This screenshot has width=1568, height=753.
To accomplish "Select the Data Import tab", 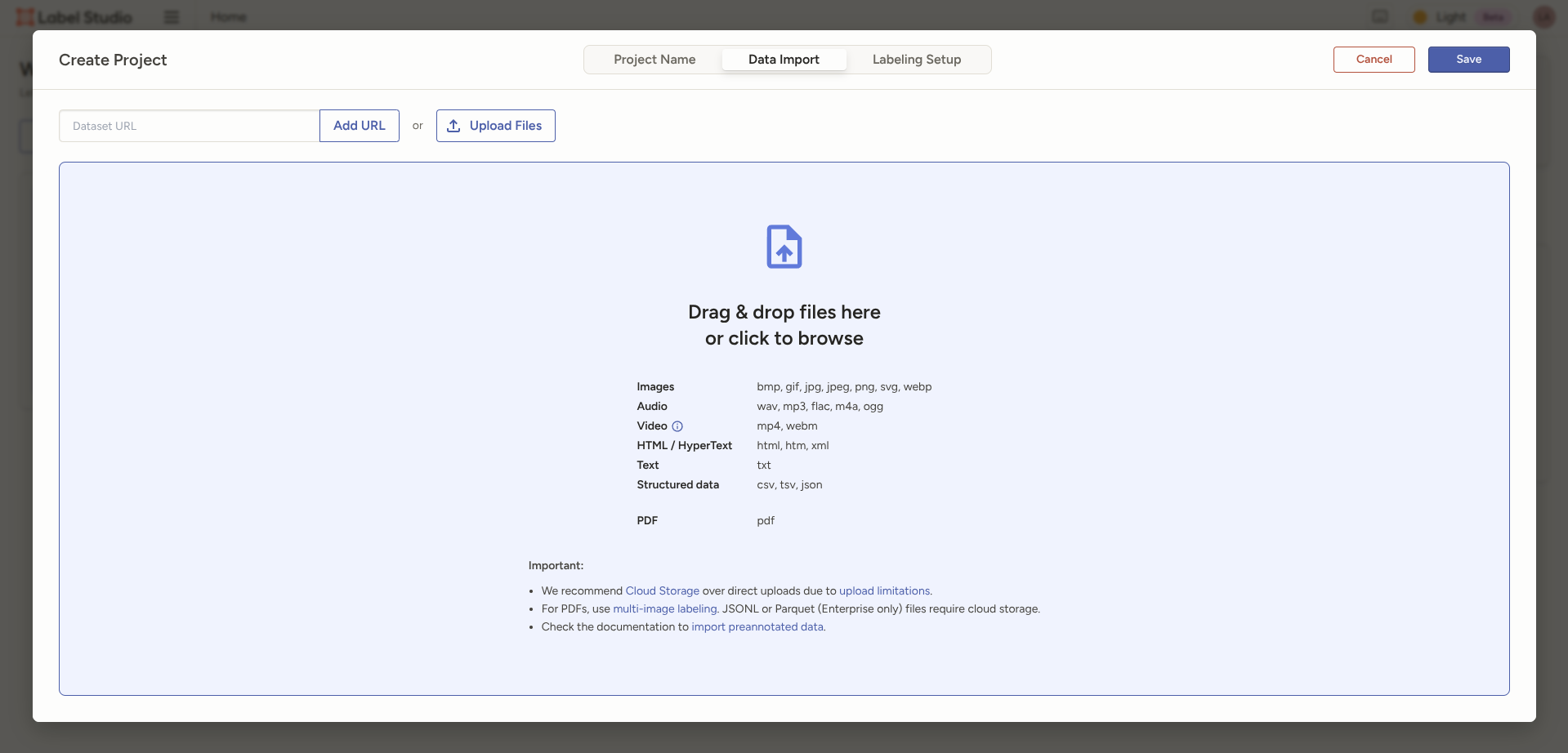I will pyautogui.click(x=784, y=60).
